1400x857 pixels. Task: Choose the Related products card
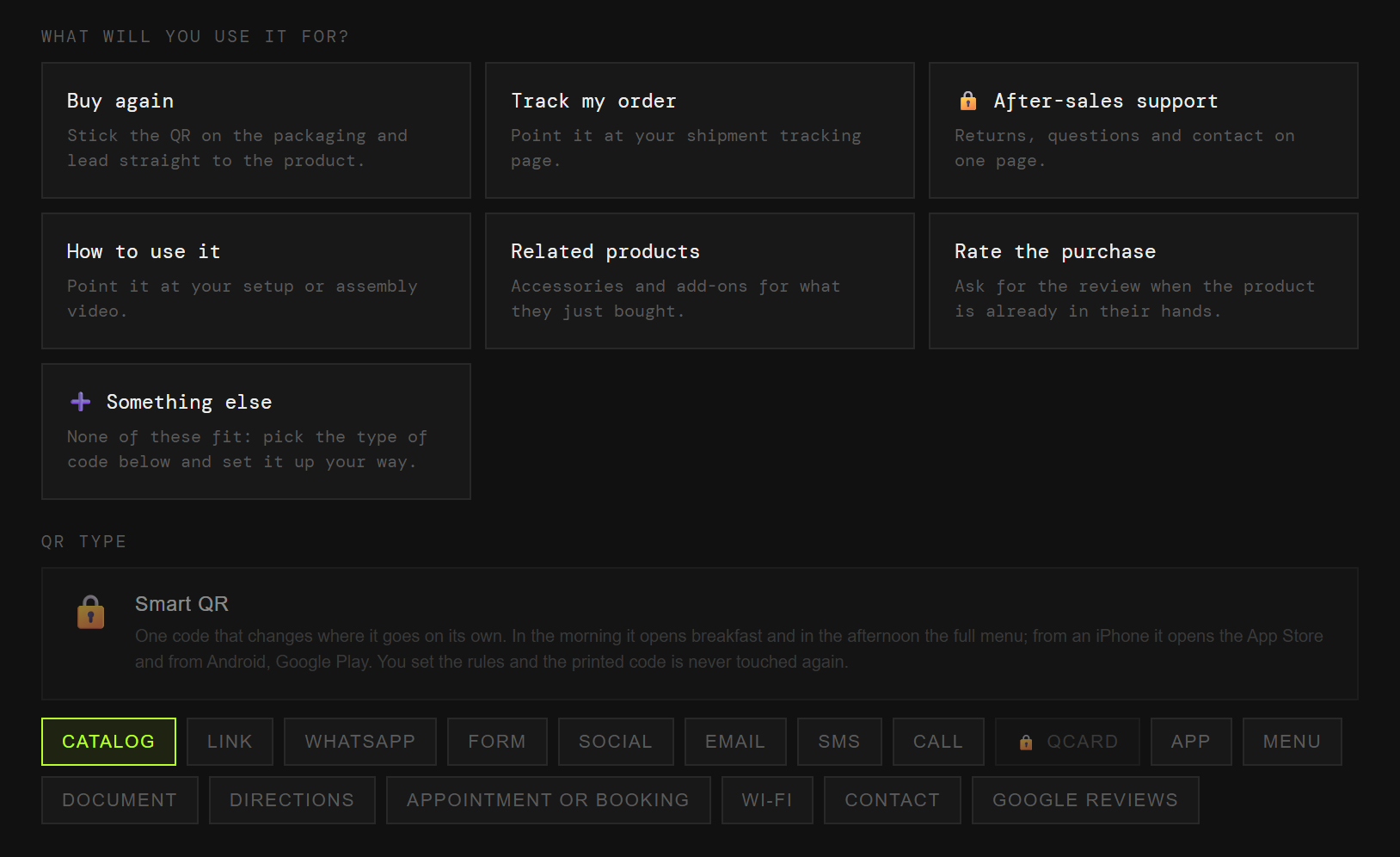pos(700,281)
